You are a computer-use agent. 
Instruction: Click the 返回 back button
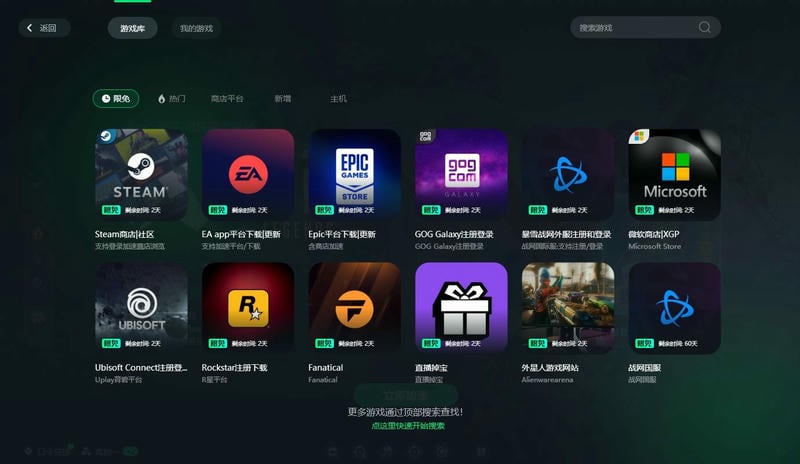point(44,28)
